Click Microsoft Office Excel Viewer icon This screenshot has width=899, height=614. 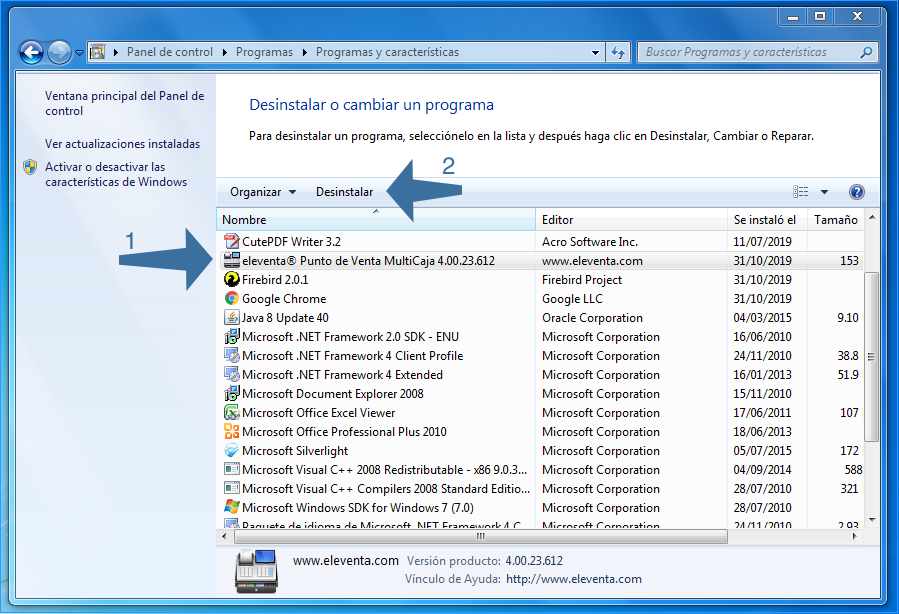pos(232,412)
